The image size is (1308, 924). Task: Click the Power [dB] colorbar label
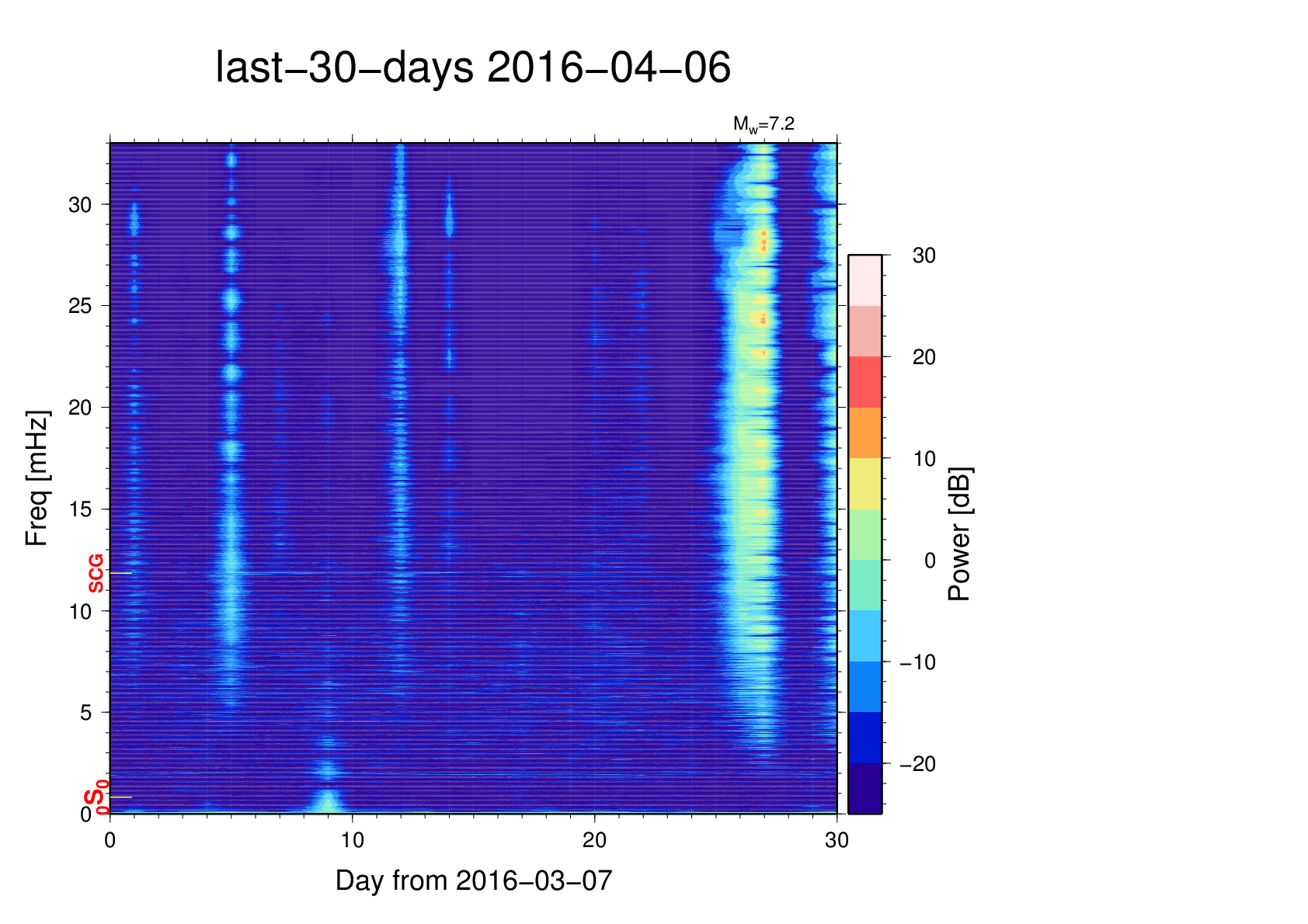tap(959, 534)
